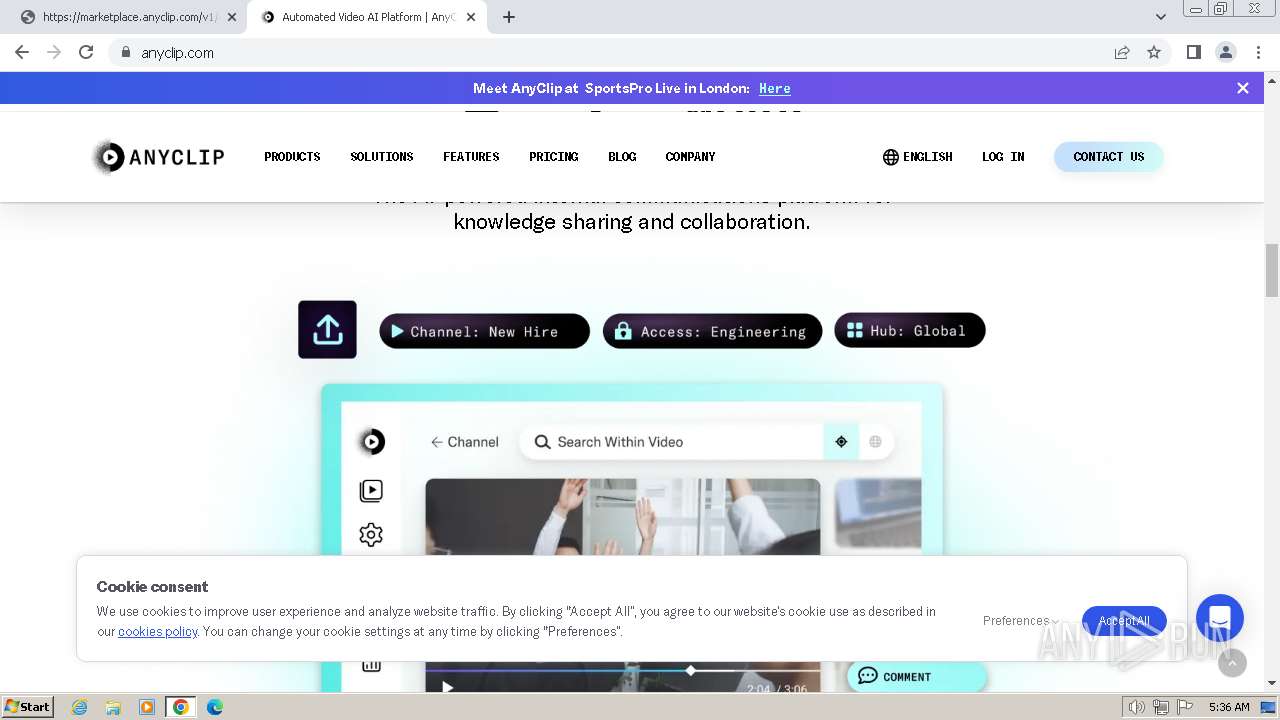This screenshot has width=1280, height=720.
Task: Reload the current page
Action: point(86,52)
